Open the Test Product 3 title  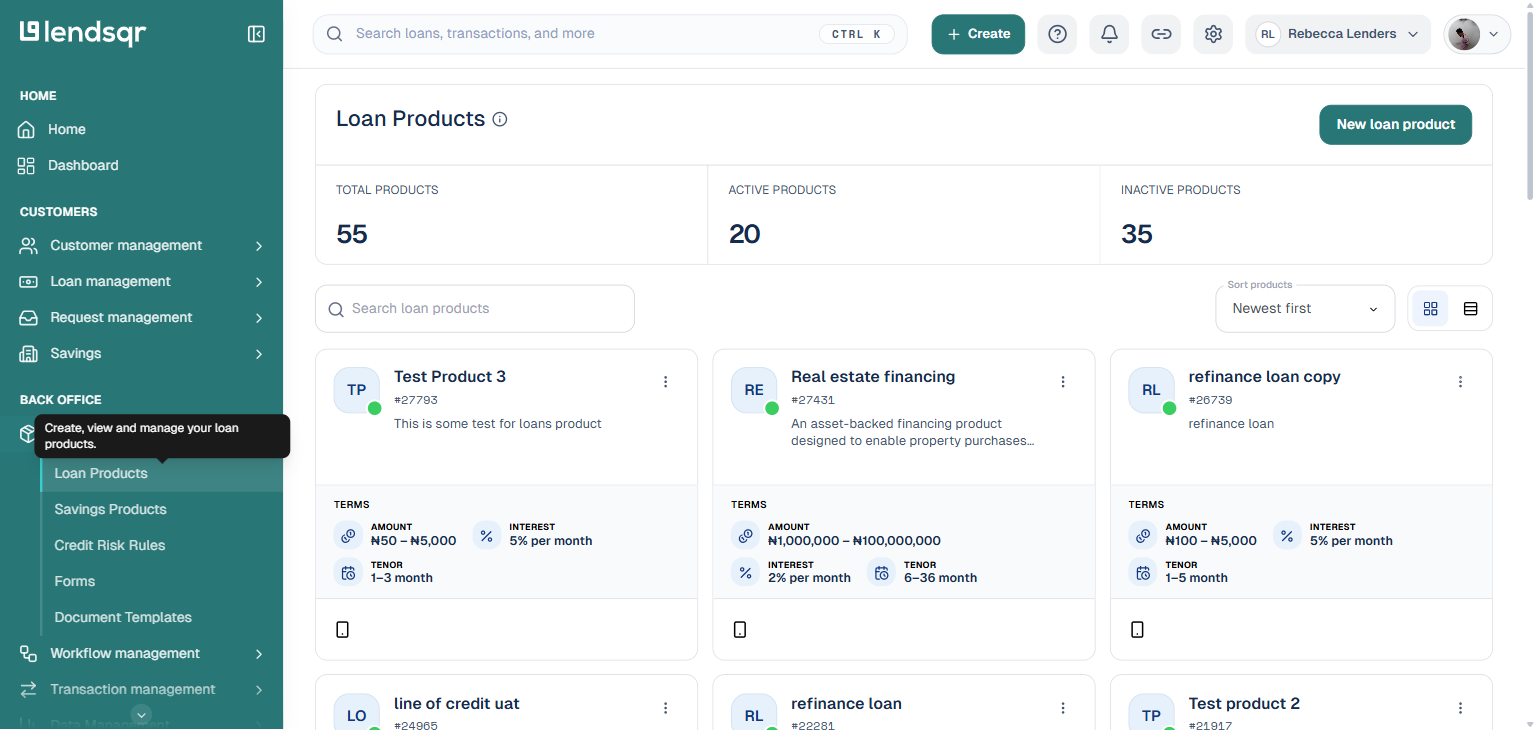point(450,377)
